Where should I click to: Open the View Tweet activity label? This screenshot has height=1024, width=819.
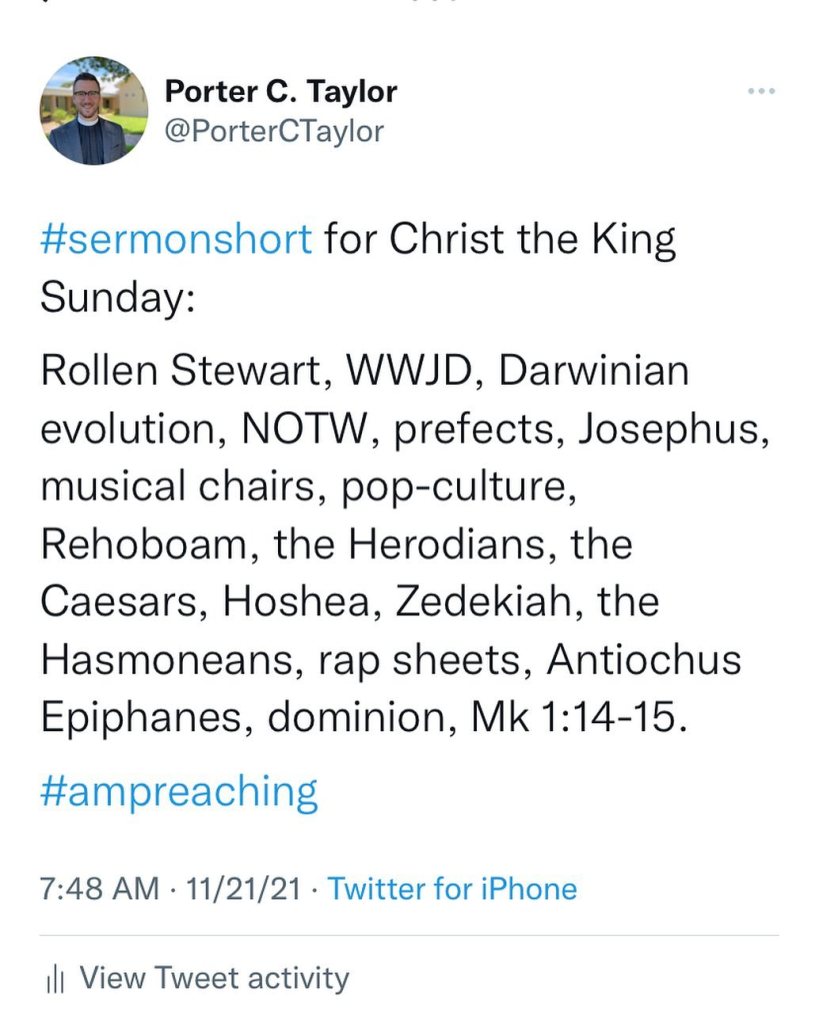[x=214, y=978]
